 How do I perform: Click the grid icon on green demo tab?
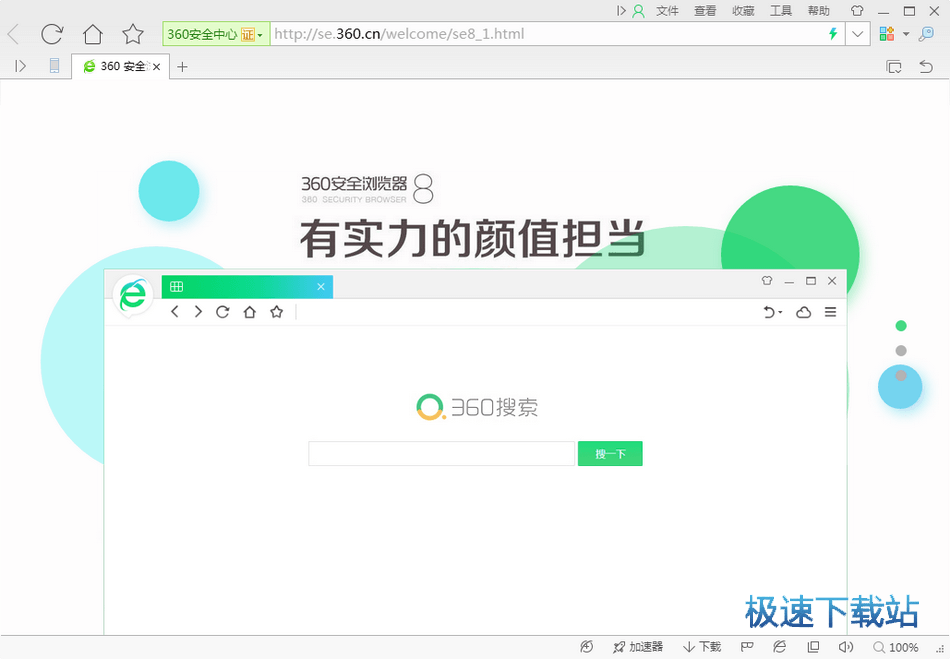(176, 286)
